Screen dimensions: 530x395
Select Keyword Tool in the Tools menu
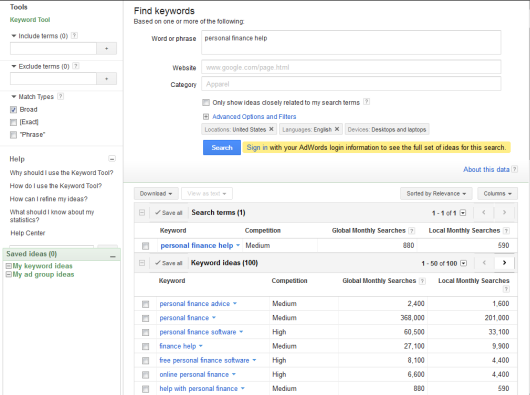(30, 20)
